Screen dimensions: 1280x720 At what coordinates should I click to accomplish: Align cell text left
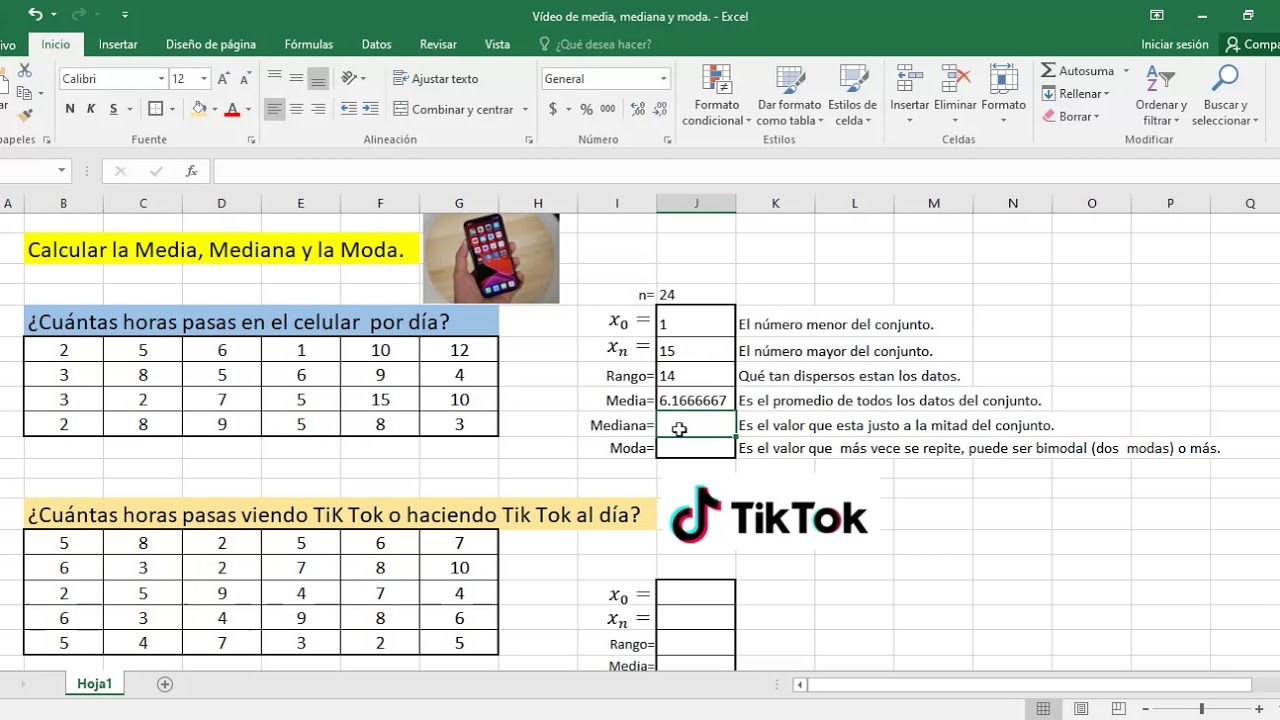coord(274,109)
